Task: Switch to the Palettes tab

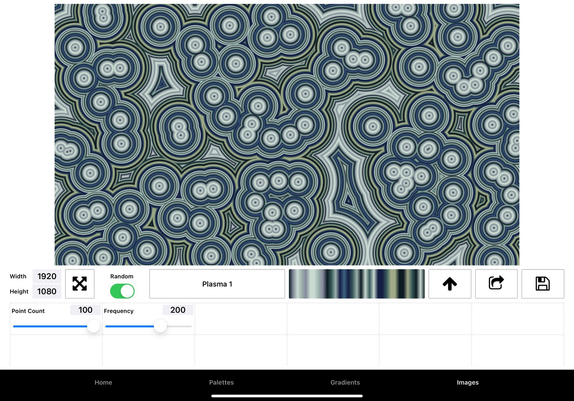Action: click(221, 382)
